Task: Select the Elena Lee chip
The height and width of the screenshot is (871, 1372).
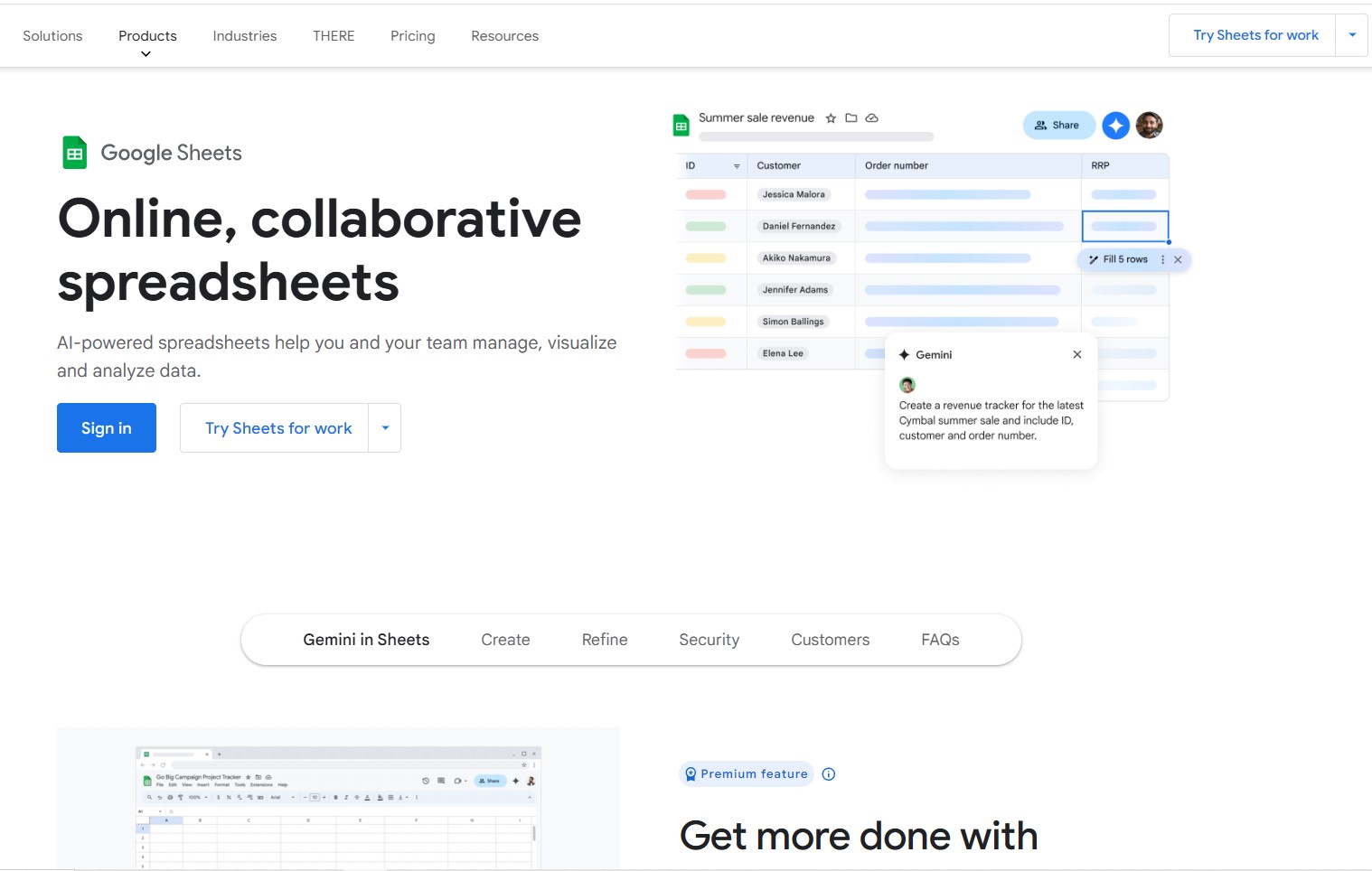Action: [783, 353]
